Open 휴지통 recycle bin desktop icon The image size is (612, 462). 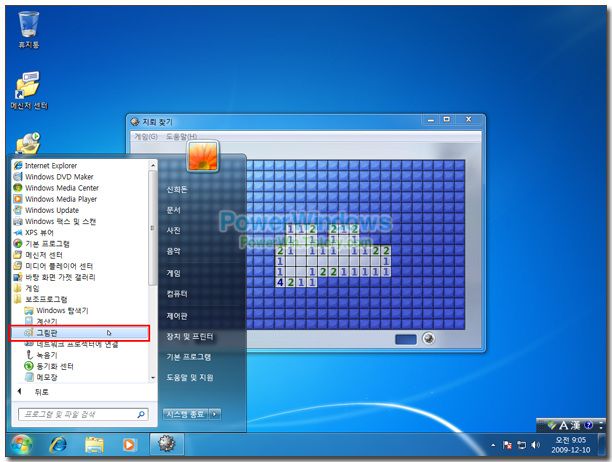pos(28,29)
